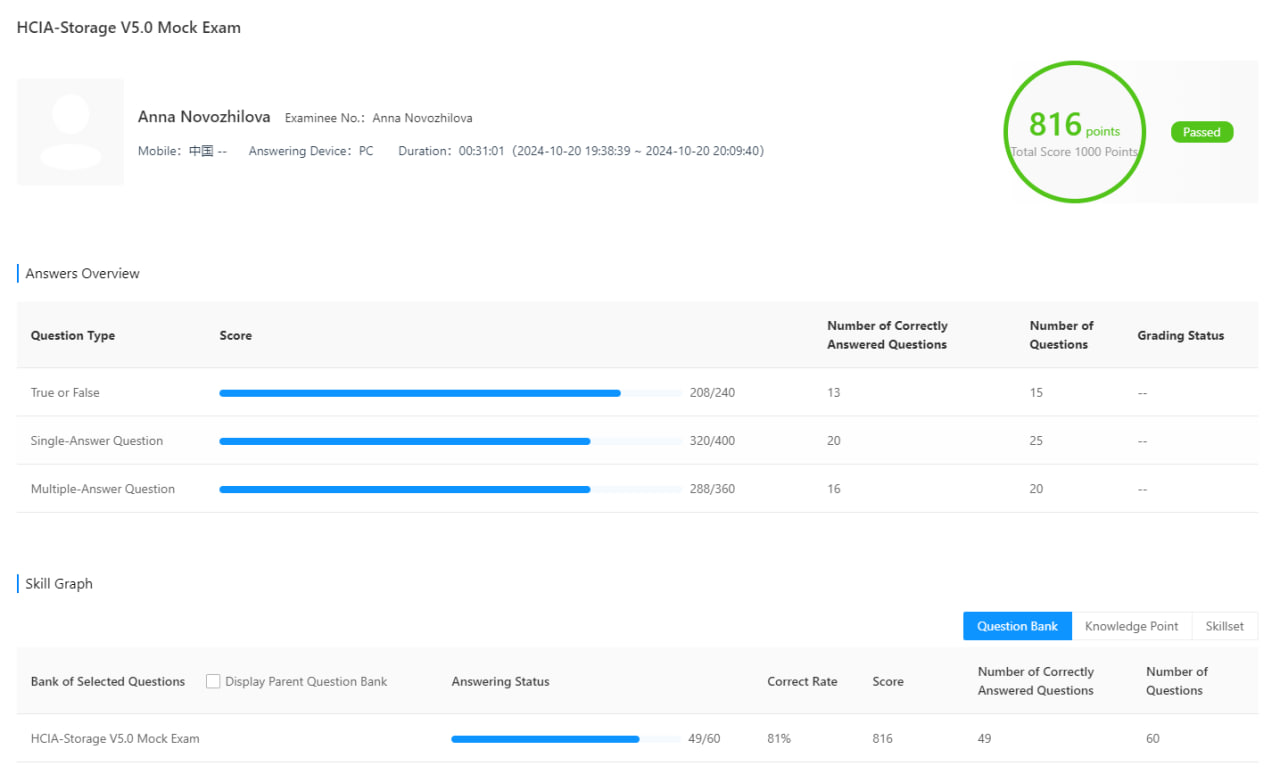This screenshot has height=774, width=1280.
Task: Click the Skill Graph section heading
Action: [59, 584]
